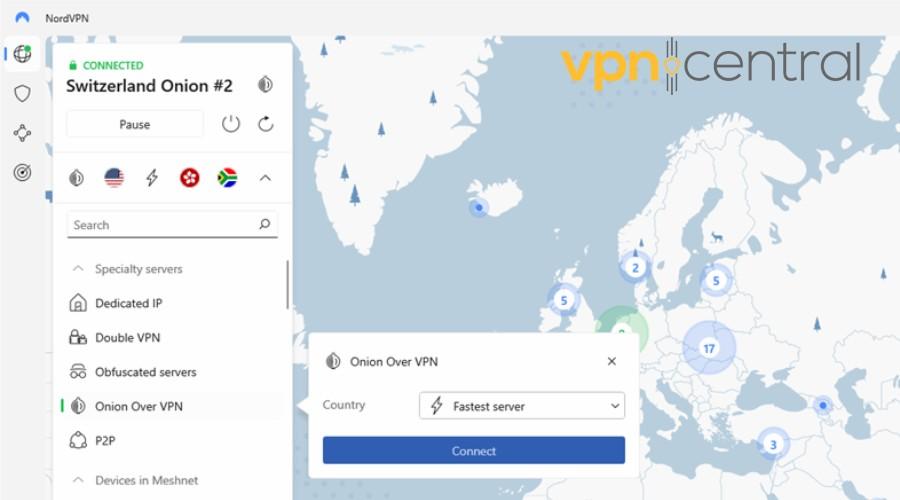Viewport: 900px width, 500px height.
Task: Click the lightning quick connect icon
Action: [x=152, y=178]
